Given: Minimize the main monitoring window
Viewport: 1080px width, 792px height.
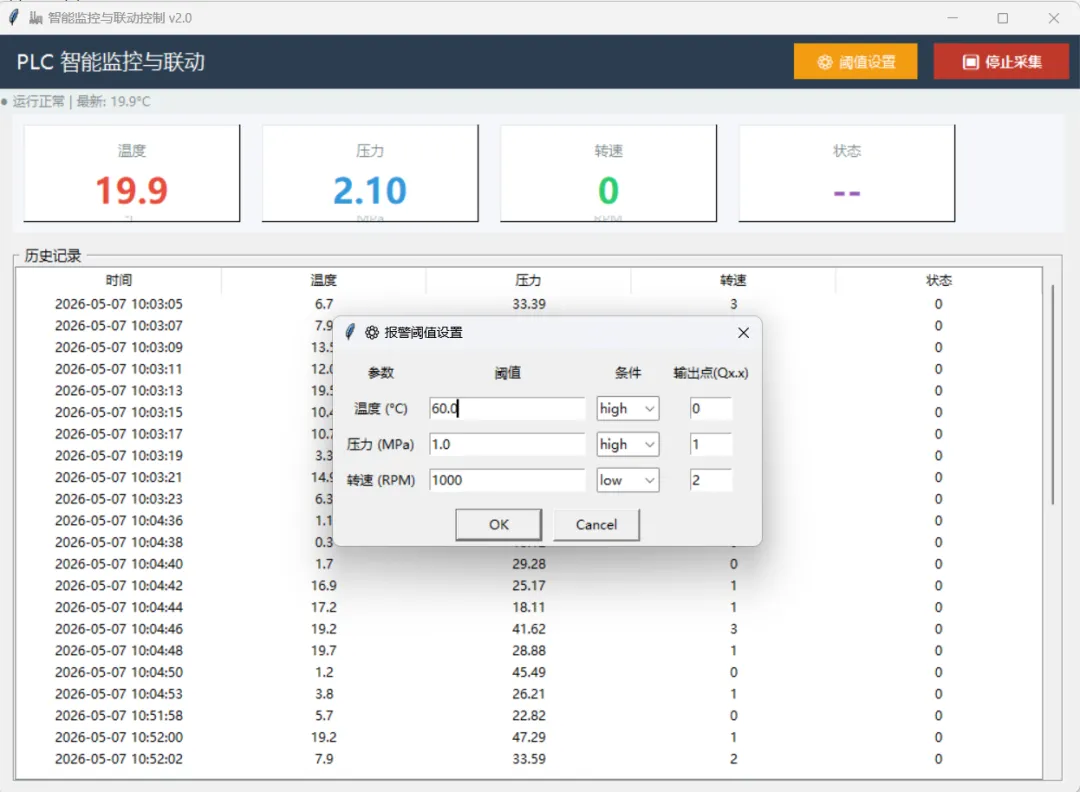Looking at the screenshot, I should (x=953, y=18).
